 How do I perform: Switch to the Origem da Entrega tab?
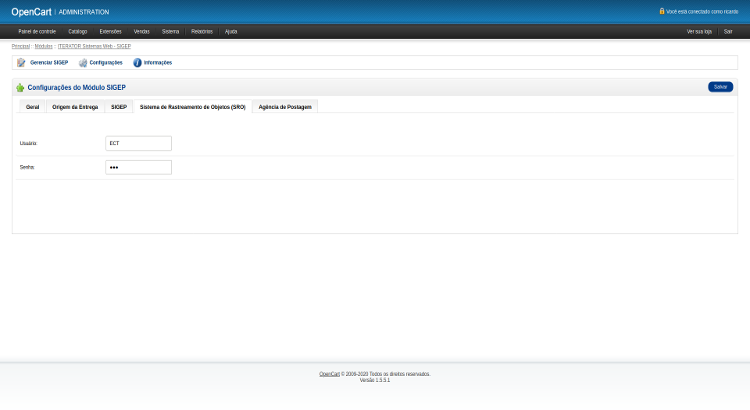[75, 107]
